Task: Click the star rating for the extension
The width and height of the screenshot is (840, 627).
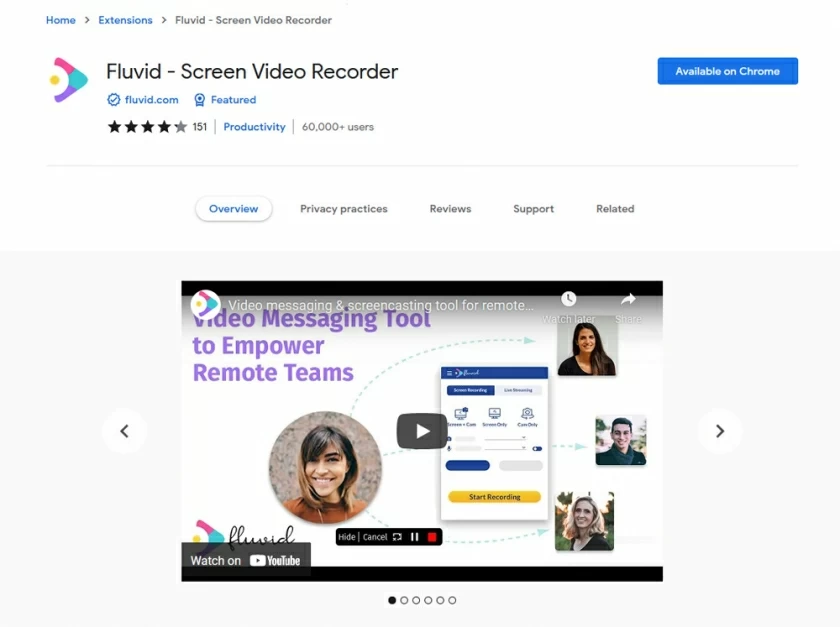Action: 147,127
